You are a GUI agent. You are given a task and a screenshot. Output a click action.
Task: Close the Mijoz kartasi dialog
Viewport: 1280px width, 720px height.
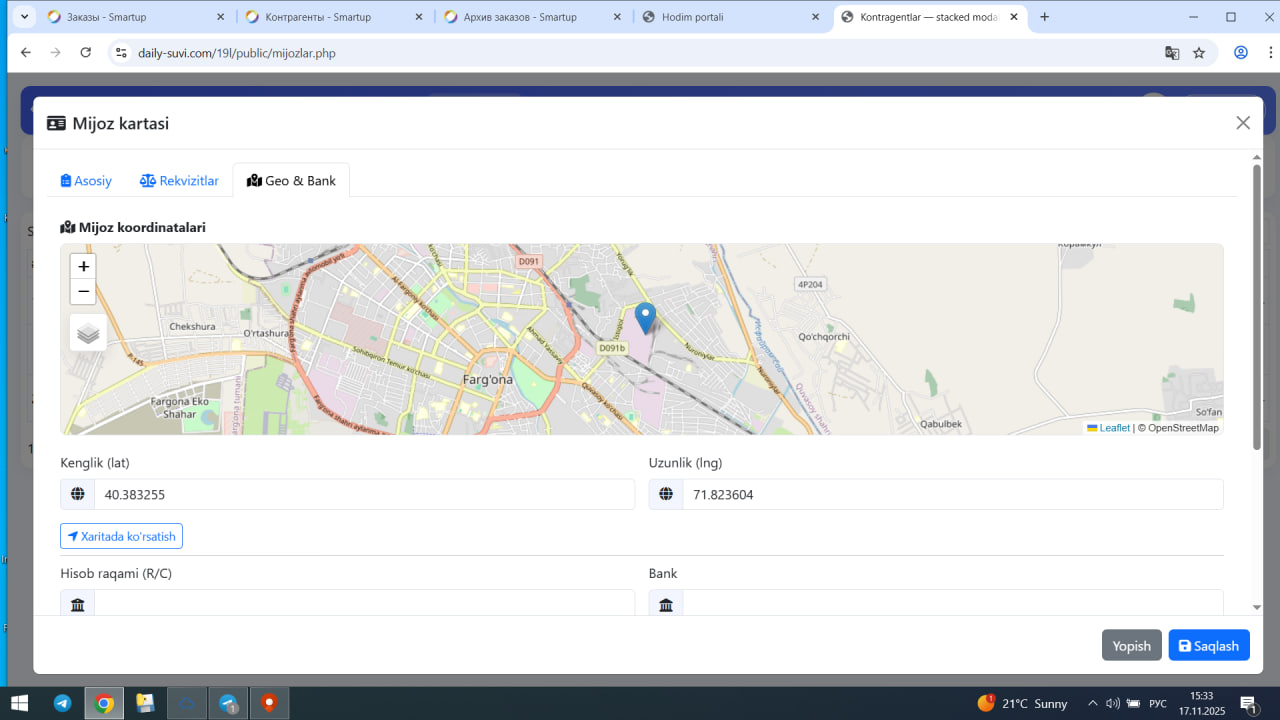[x=1243, y=123]
